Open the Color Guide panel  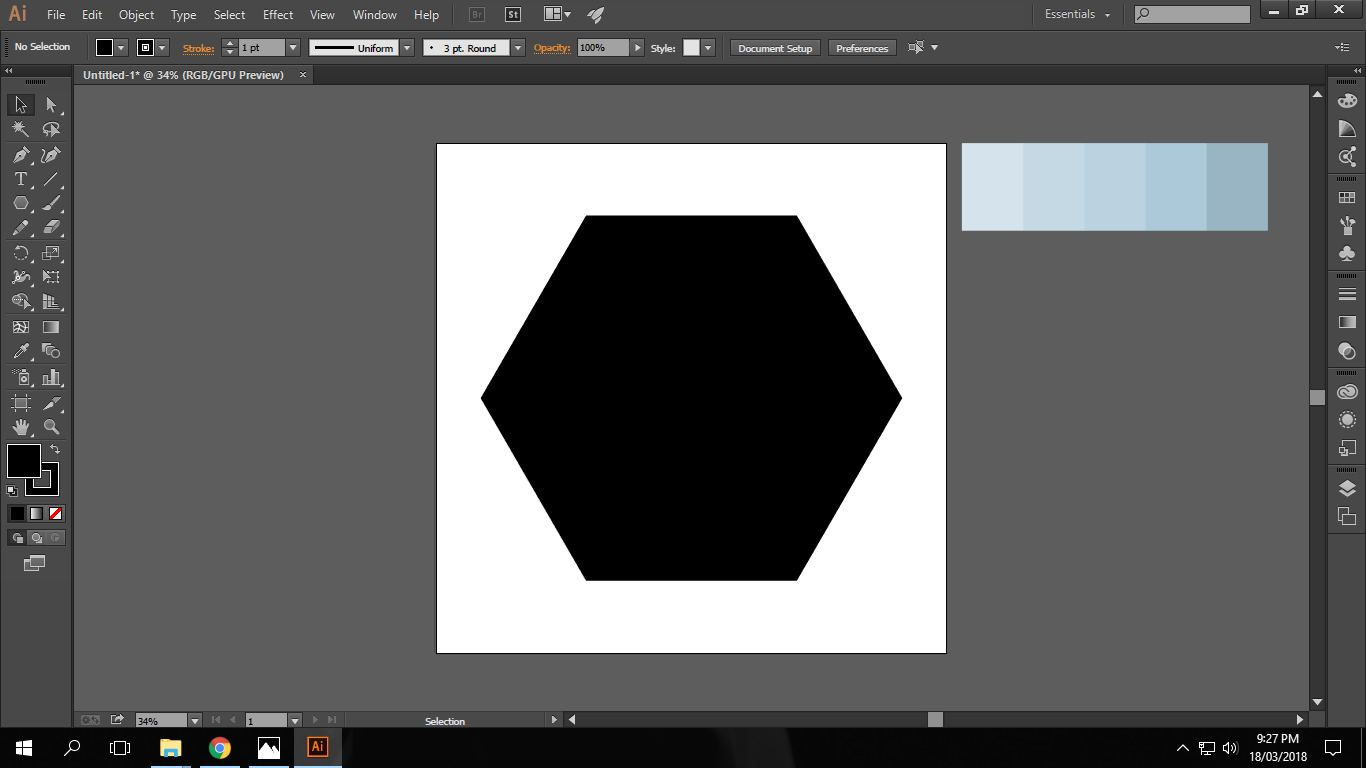(x=1347, y=128)
